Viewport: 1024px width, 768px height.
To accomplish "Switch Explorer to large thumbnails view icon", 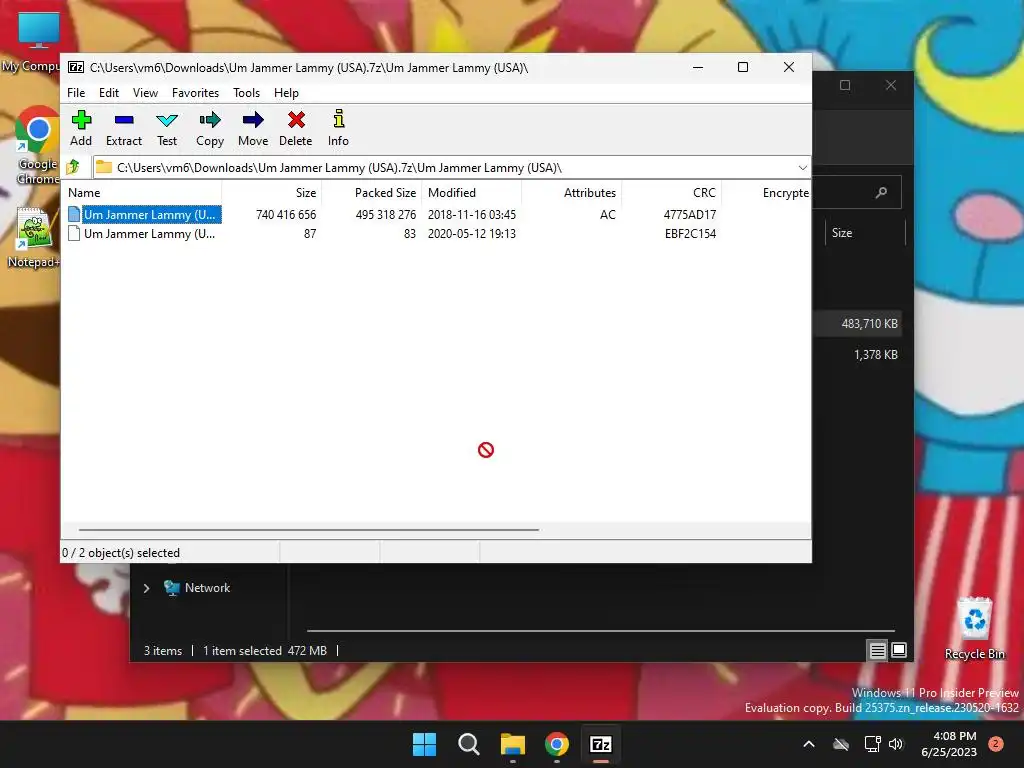I will [899, 650].
